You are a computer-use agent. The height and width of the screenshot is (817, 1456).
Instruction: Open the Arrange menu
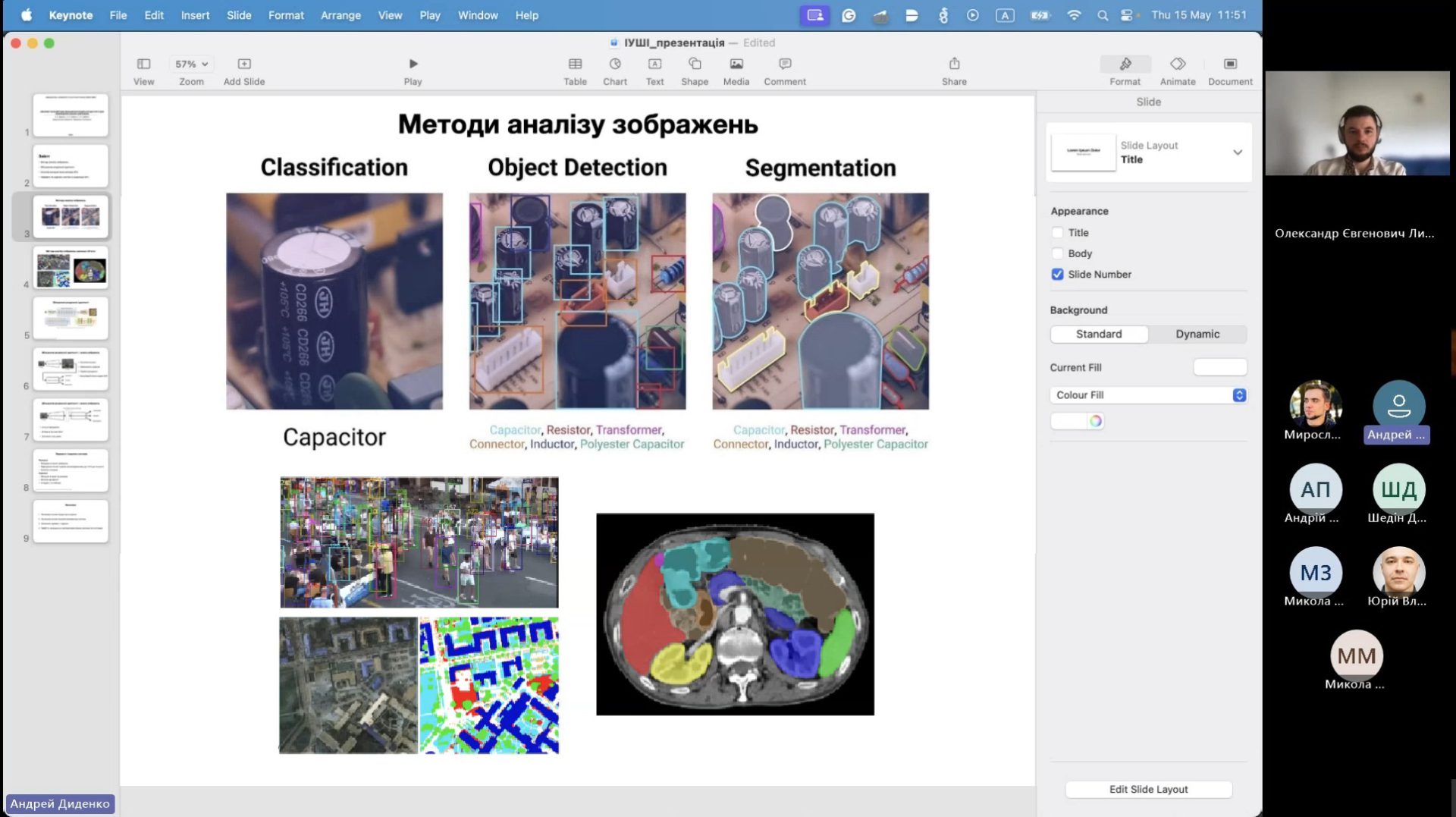(x=340, y=15)
